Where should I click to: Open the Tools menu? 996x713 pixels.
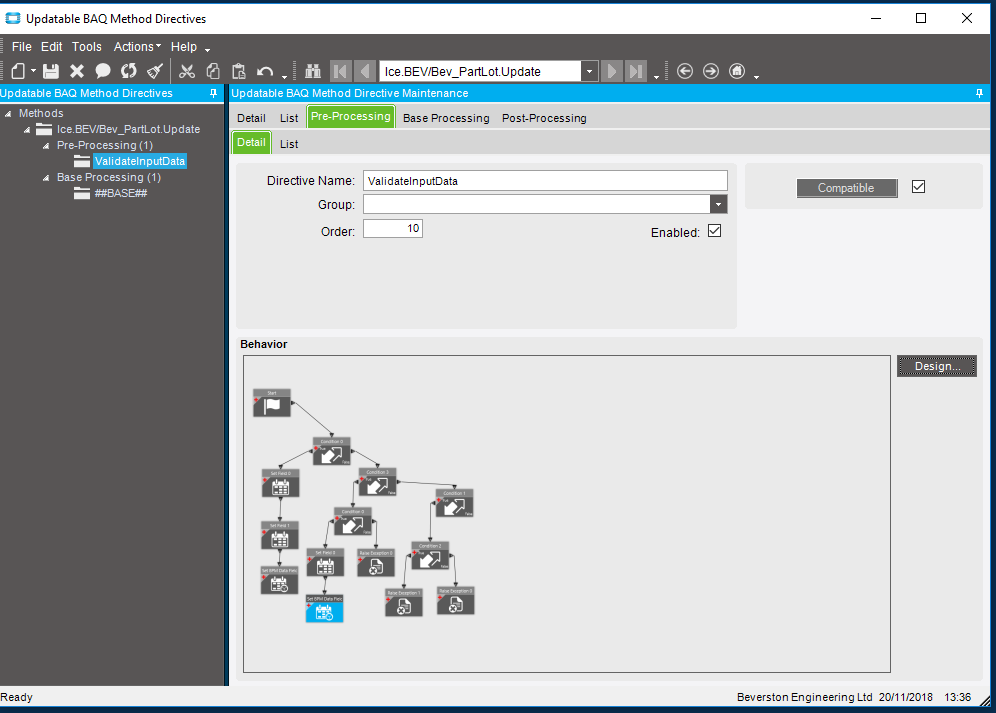coord(86,47)
